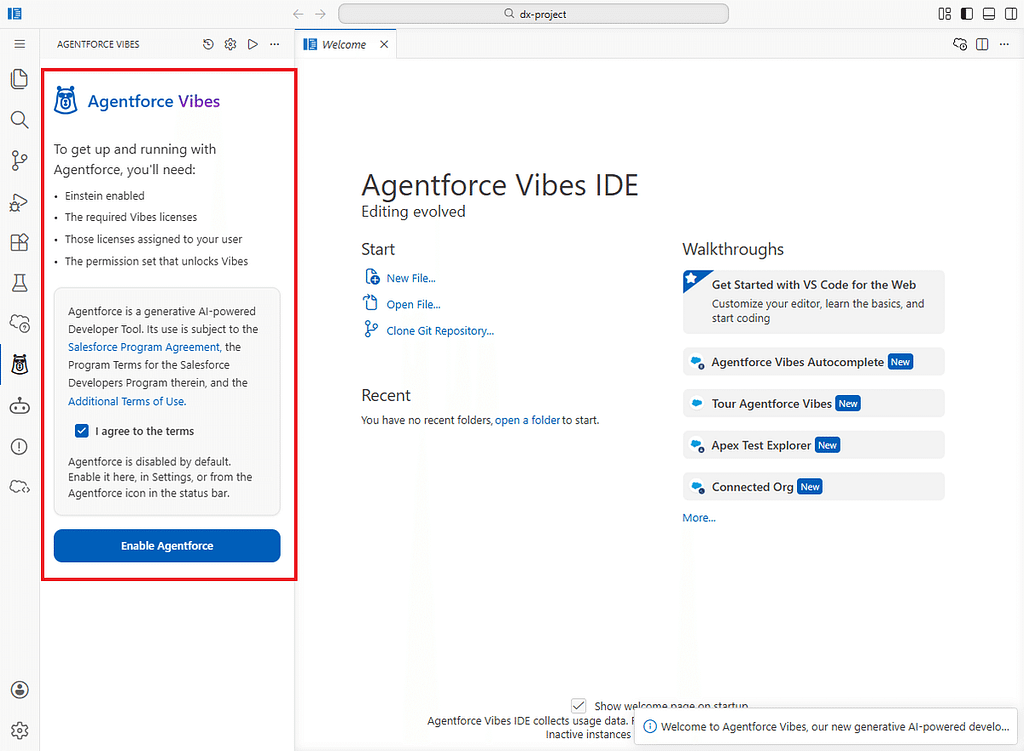Image resolution: width=1024 pixels, height=751 pixels.
Task: Toggle secondary side bar layout icon
Action: tap(1011, 14)
